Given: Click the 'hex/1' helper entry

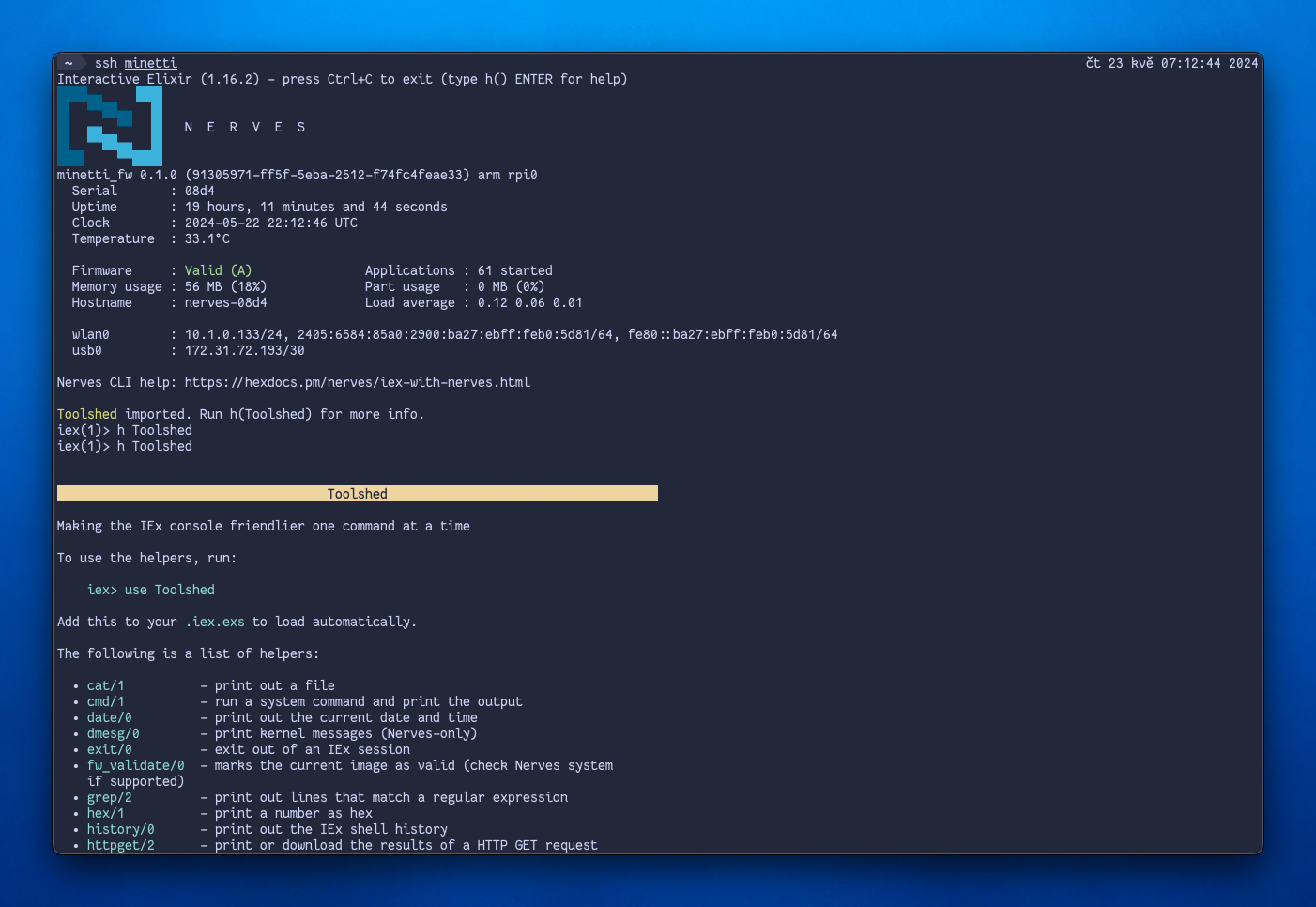Looking at the screenshot, I should pyautogui.click(x=106, y=813).
